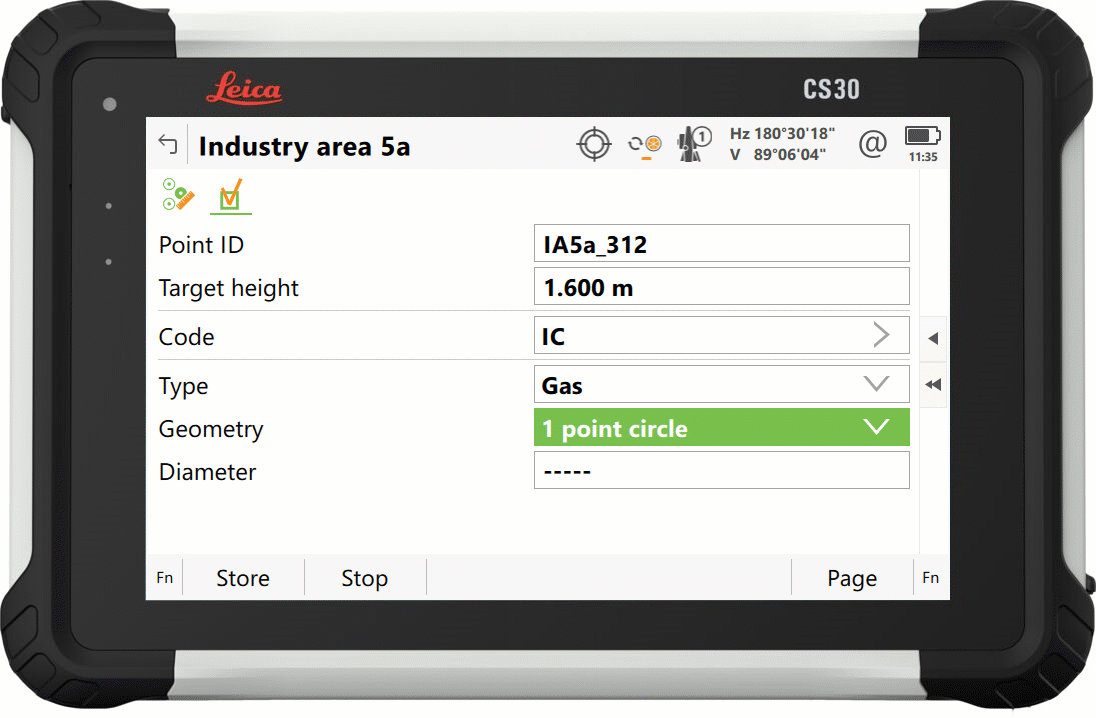Collapse the panel with the double arrow
The image size is (1096, 718).
932,384
